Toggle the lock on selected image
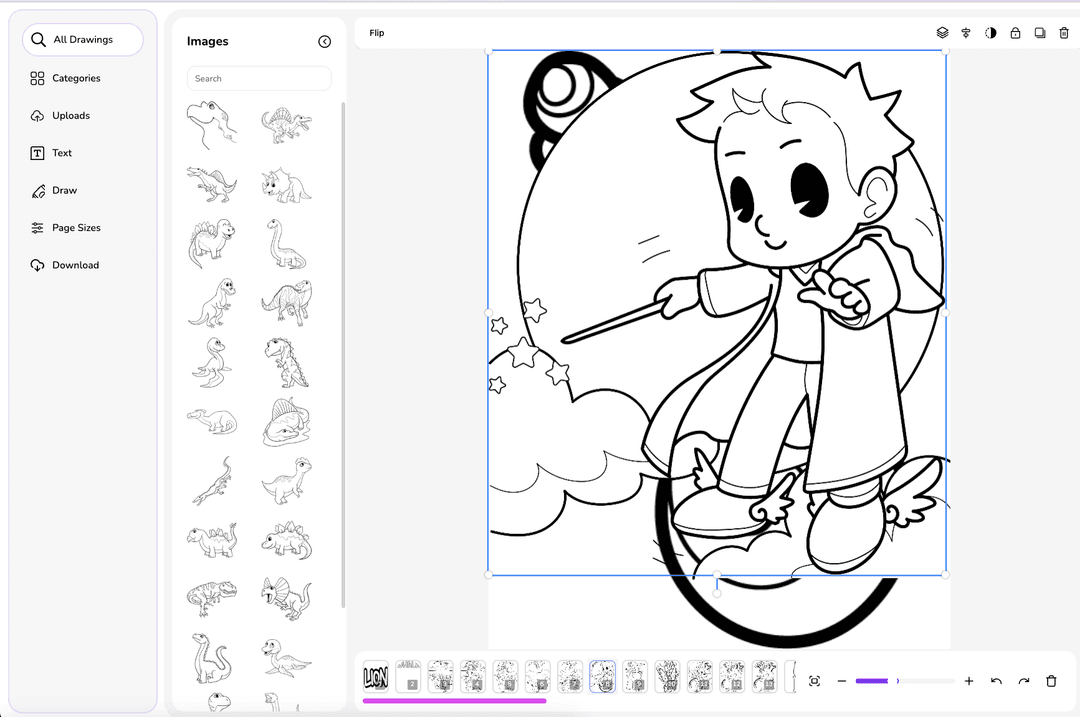 click(x=1015, y=33)
